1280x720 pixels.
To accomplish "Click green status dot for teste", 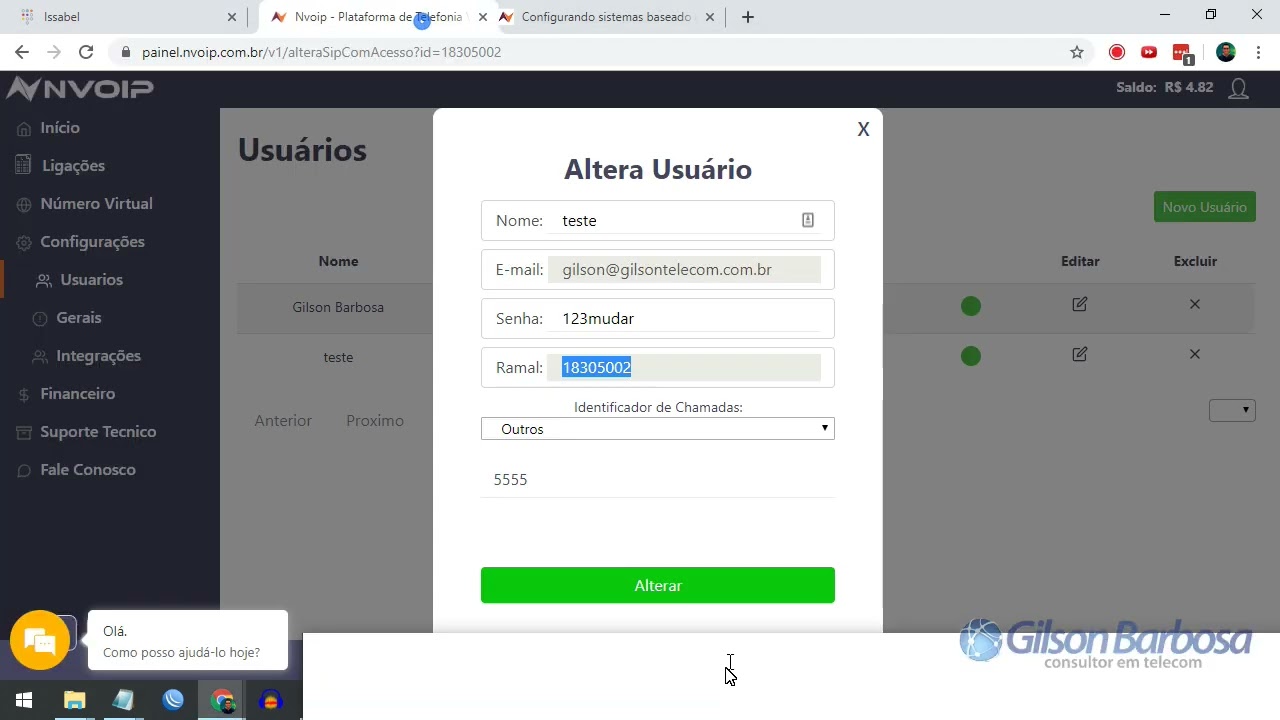I will click(970, 356).
